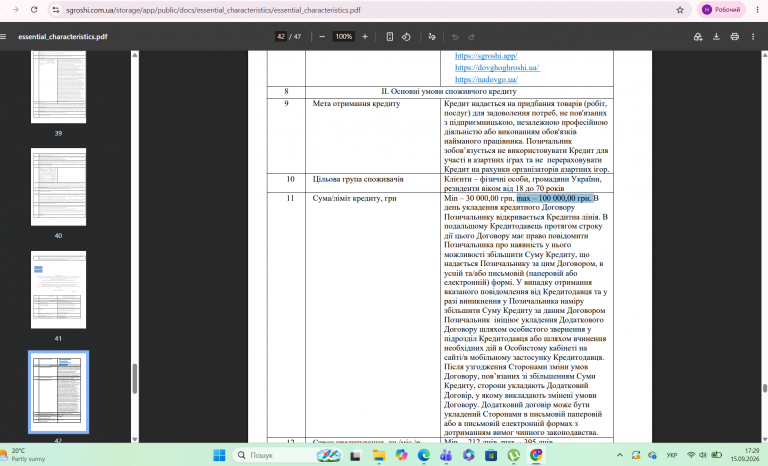Click the file title essential_characteristics.pdf
The width and height of the screenshot is (768, 466).
[x=63, y=37]
